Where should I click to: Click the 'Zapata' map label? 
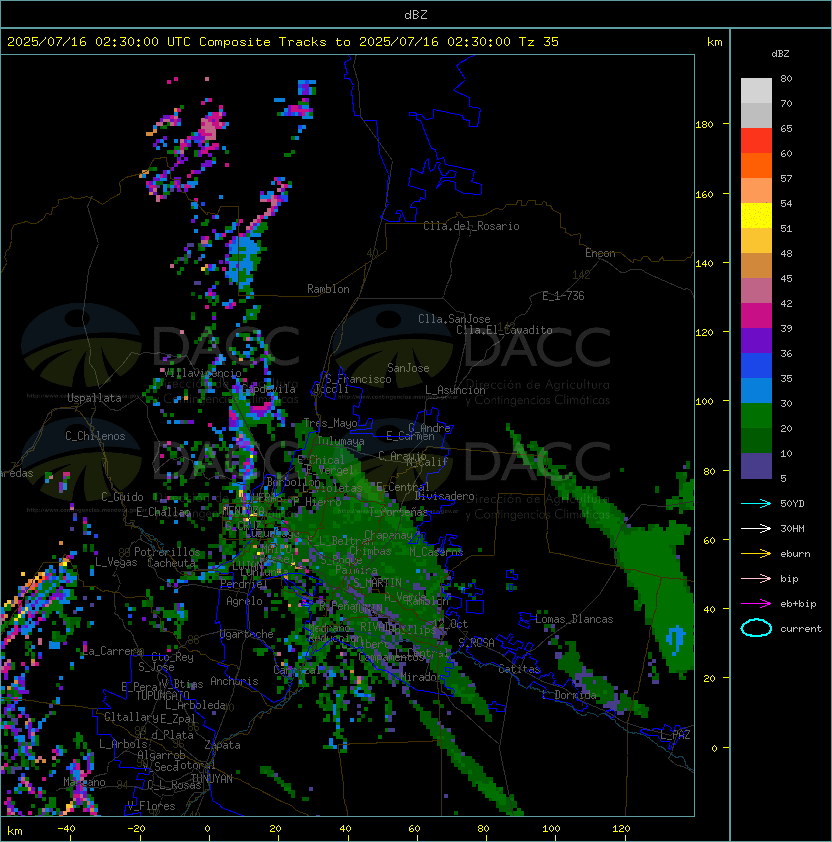pos(222,745)
